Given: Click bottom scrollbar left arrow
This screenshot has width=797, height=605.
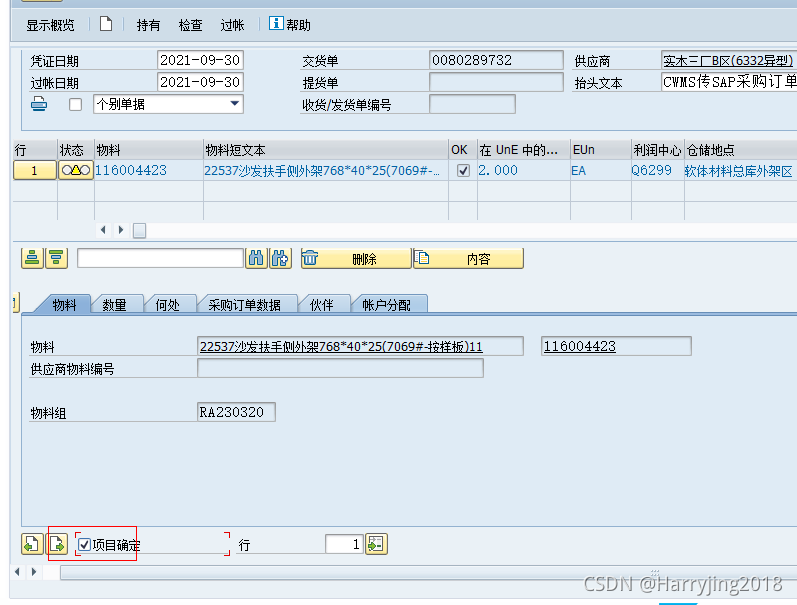Looking at the screenshot, I should [x=17, y=572].
